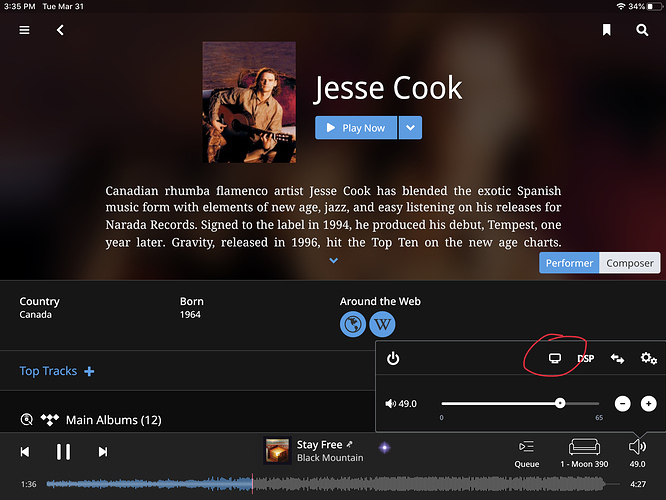Click the volume slider track
The width and height of the screenshot is (666, 500).
[520, 404]
